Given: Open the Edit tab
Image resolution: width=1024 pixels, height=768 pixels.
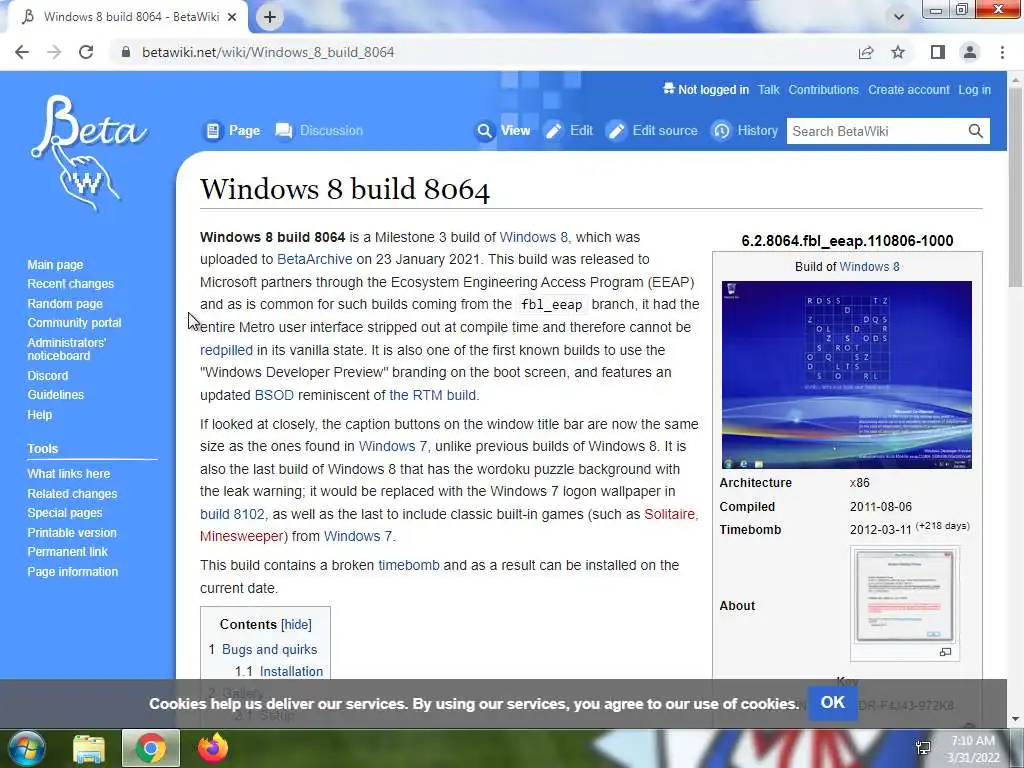Looking at the screenshot, I should point(569,131).
